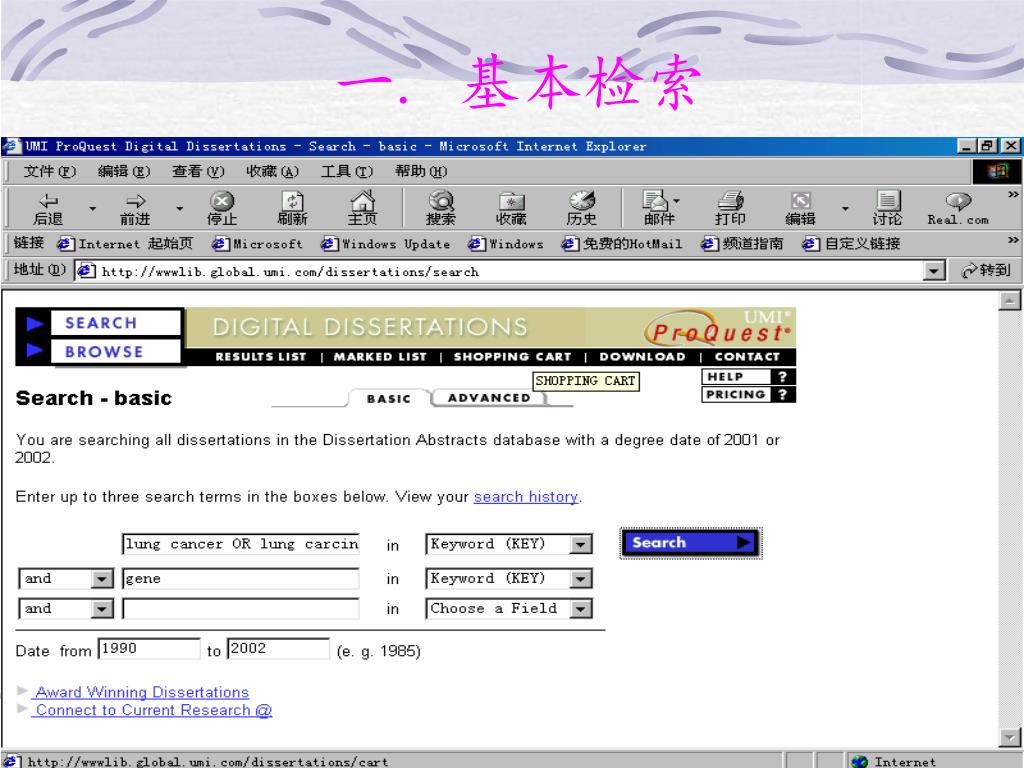Viewport: 1024px width, 768px height.
Task: Click the page icon in address bar
Action: point(86,271)
